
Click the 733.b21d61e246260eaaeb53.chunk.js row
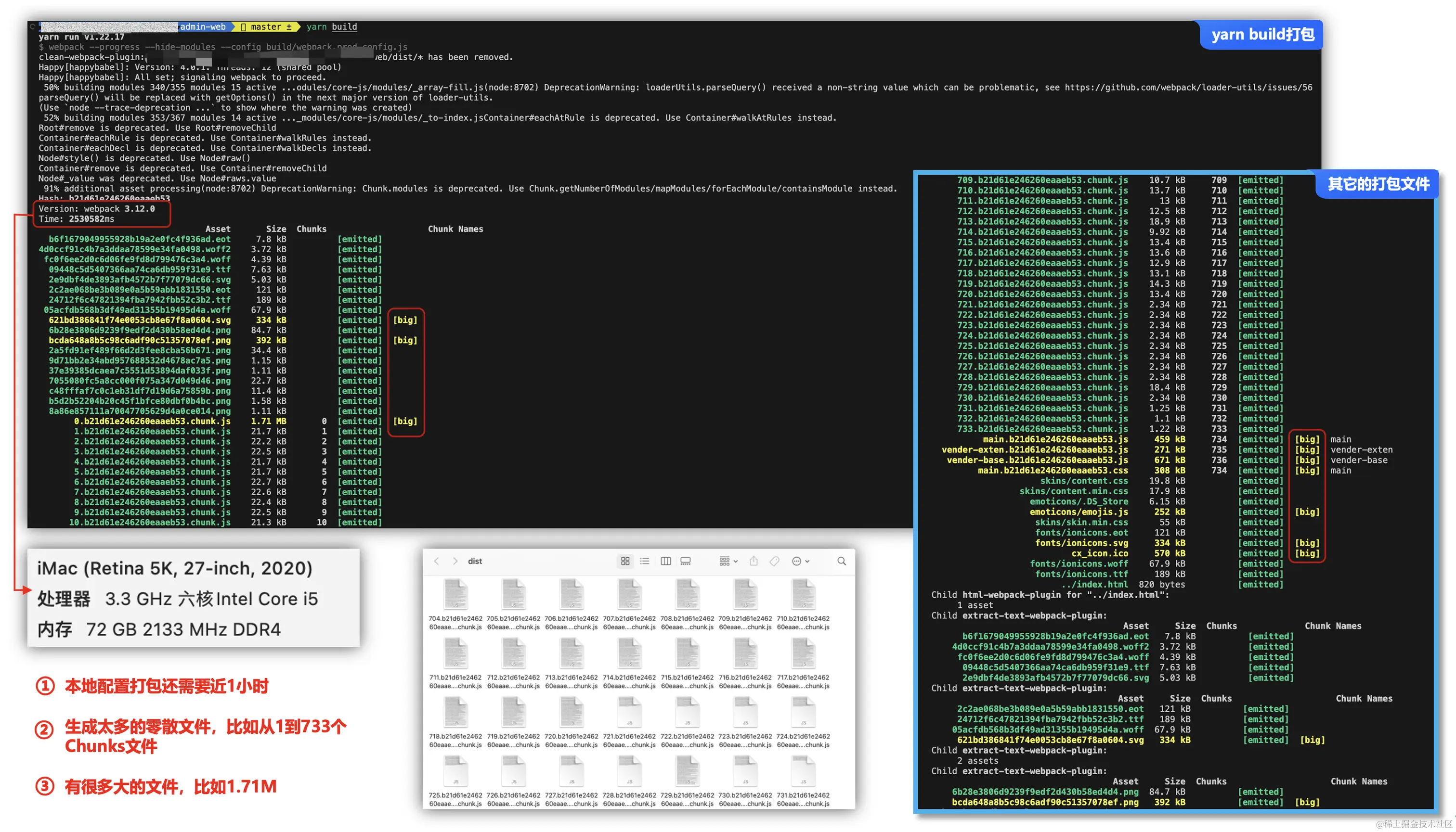tap(1120, 429)
